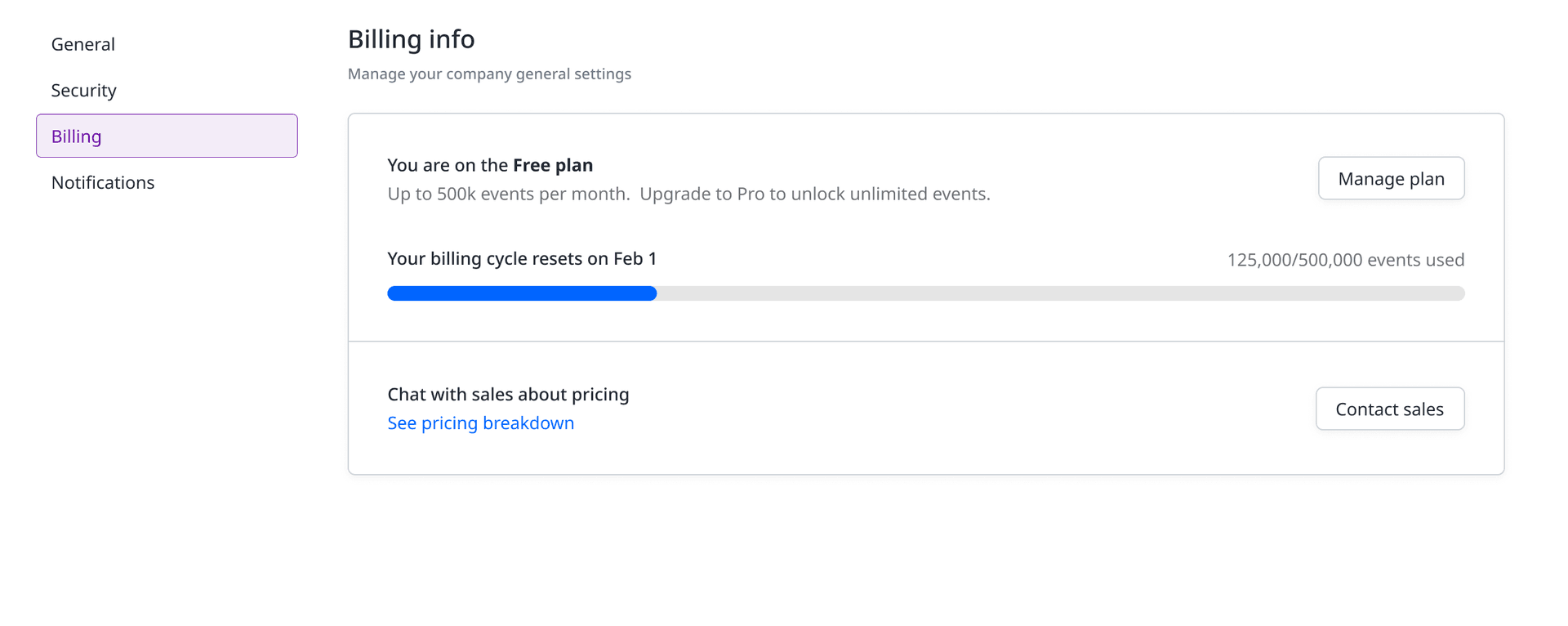Click the words You are on the

pyautogui.click(x=448, y=165)
